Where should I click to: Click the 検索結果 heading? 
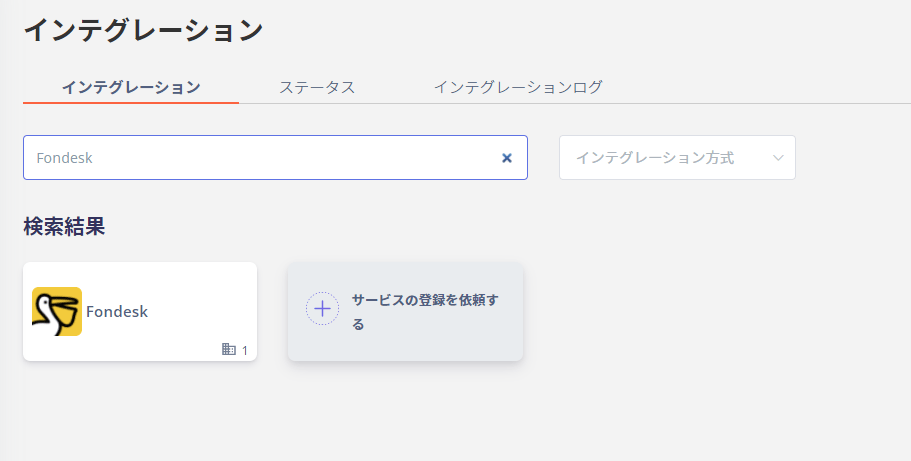click(64, 226)
